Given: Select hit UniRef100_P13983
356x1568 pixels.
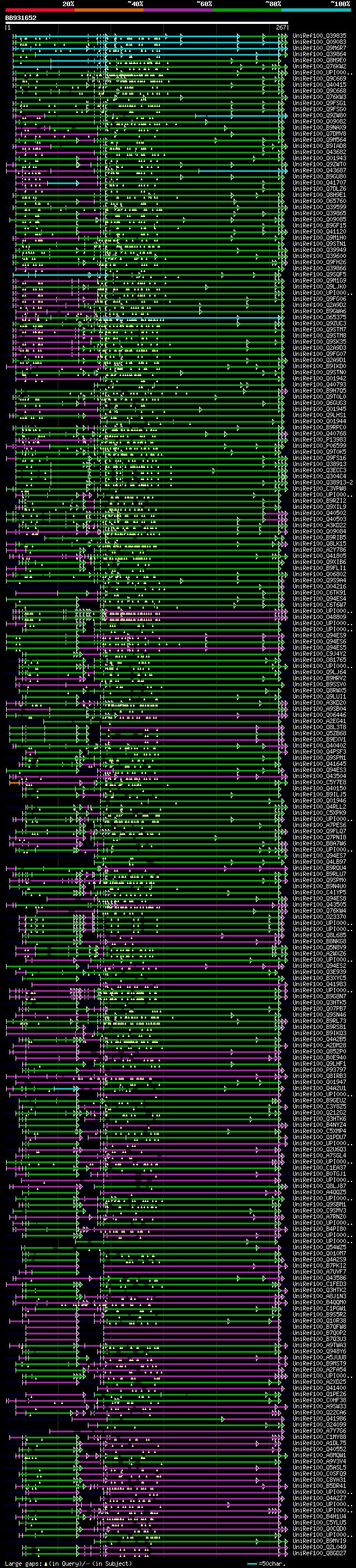Looking at the screenshot, I should (x=319, y=439).
